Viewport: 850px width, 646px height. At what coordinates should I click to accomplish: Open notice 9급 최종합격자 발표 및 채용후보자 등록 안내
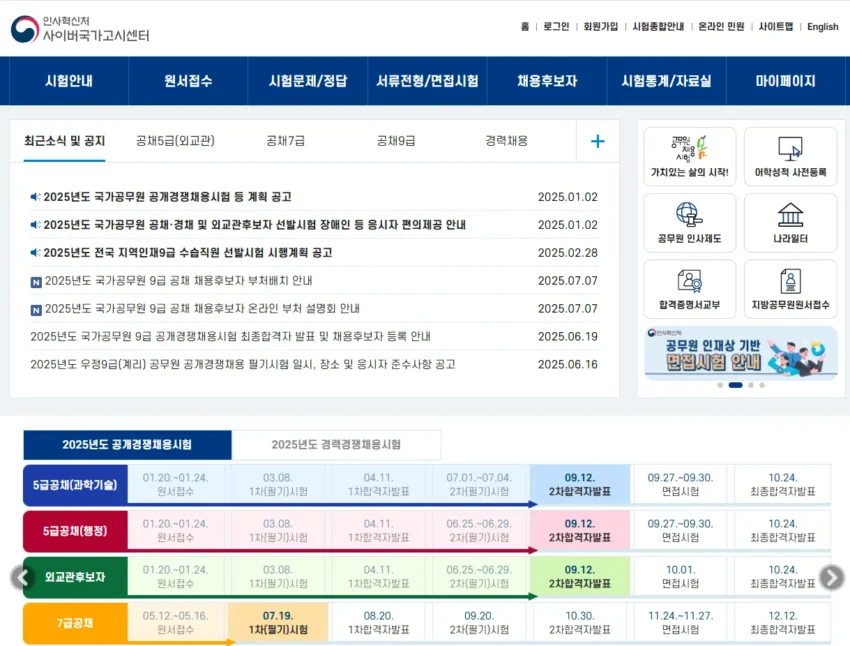[230, 337]
